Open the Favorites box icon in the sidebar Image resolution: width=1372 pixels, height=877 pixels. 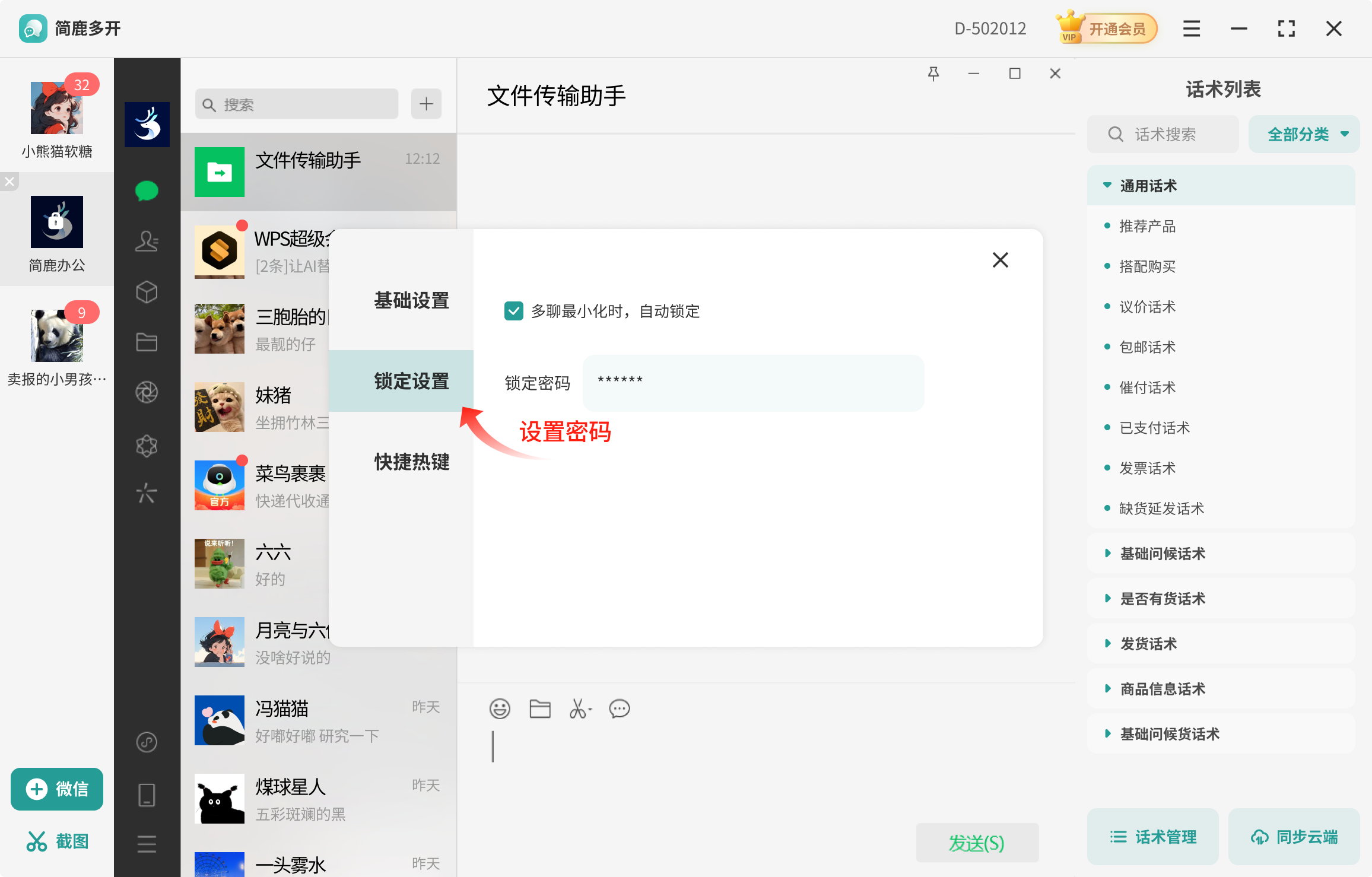(x=147, y=291)
